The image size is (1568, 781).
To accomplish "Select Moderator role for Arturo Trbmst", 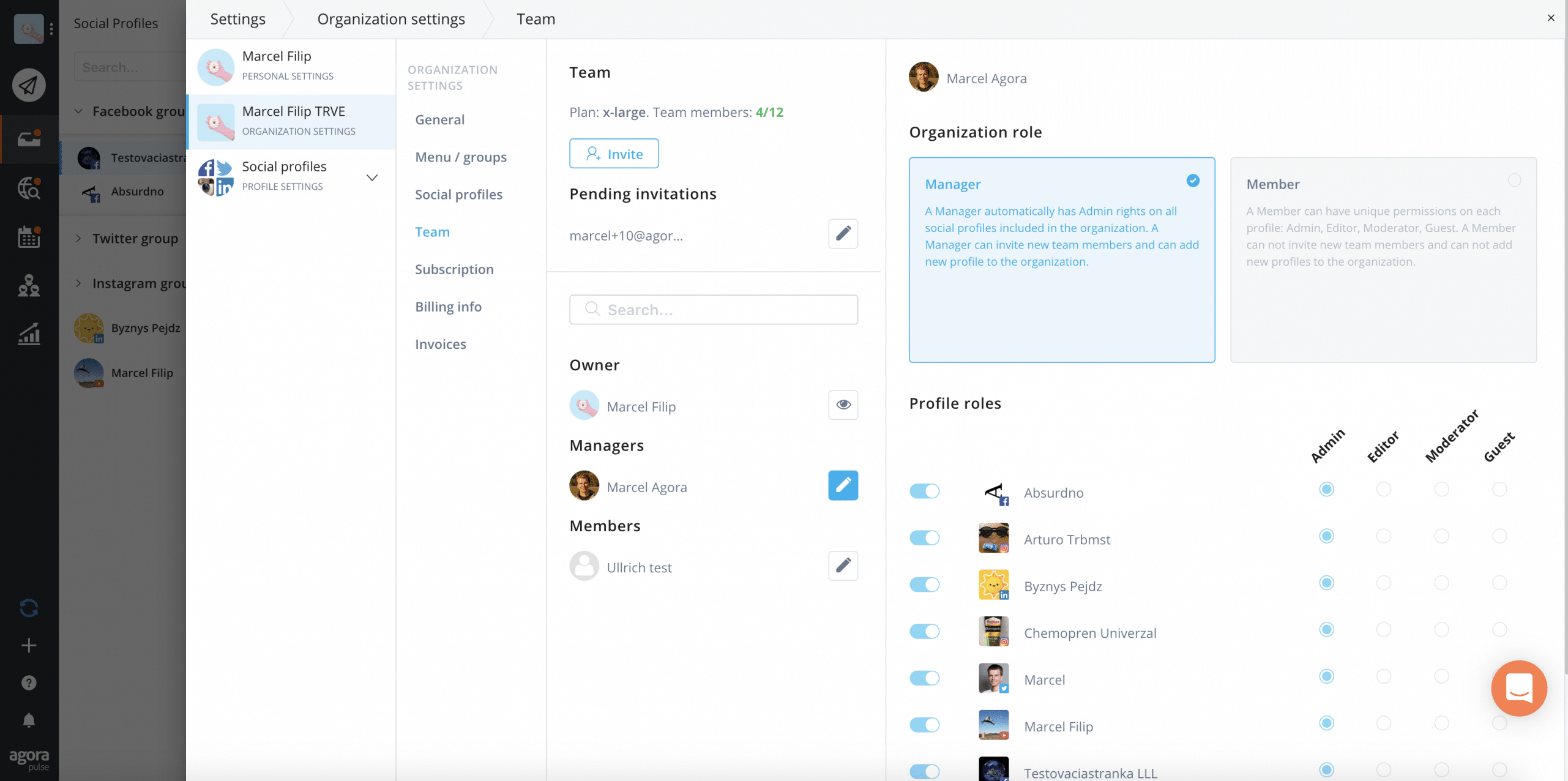I will [x=1441, y=536].
